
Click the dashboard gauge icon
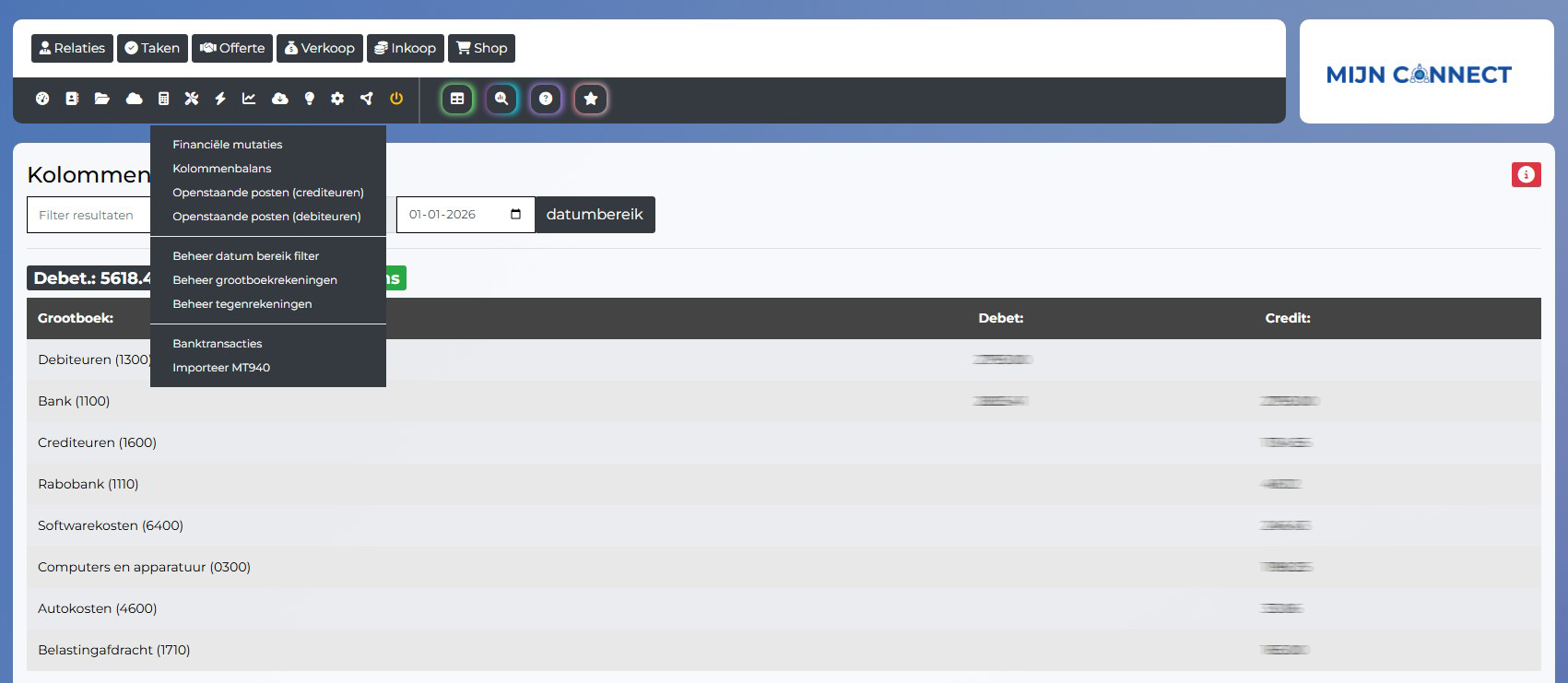click(42, 99)
